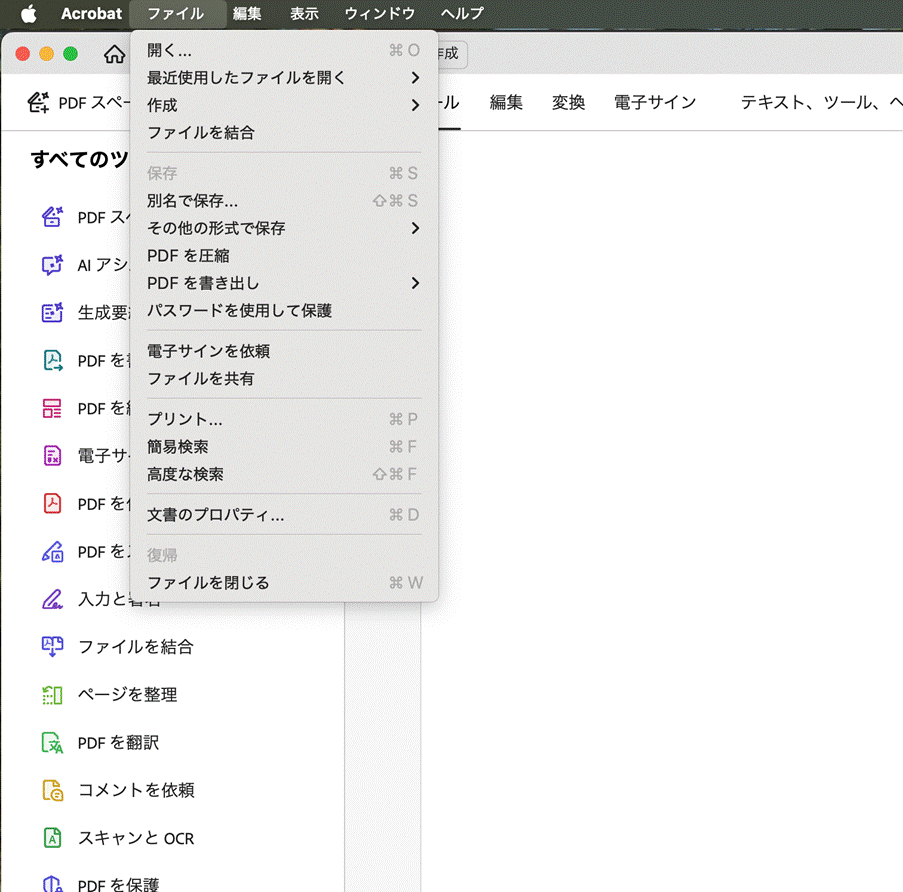Choose 開く... from the File menu
The image size is (903, 892).
click(284, 50)
